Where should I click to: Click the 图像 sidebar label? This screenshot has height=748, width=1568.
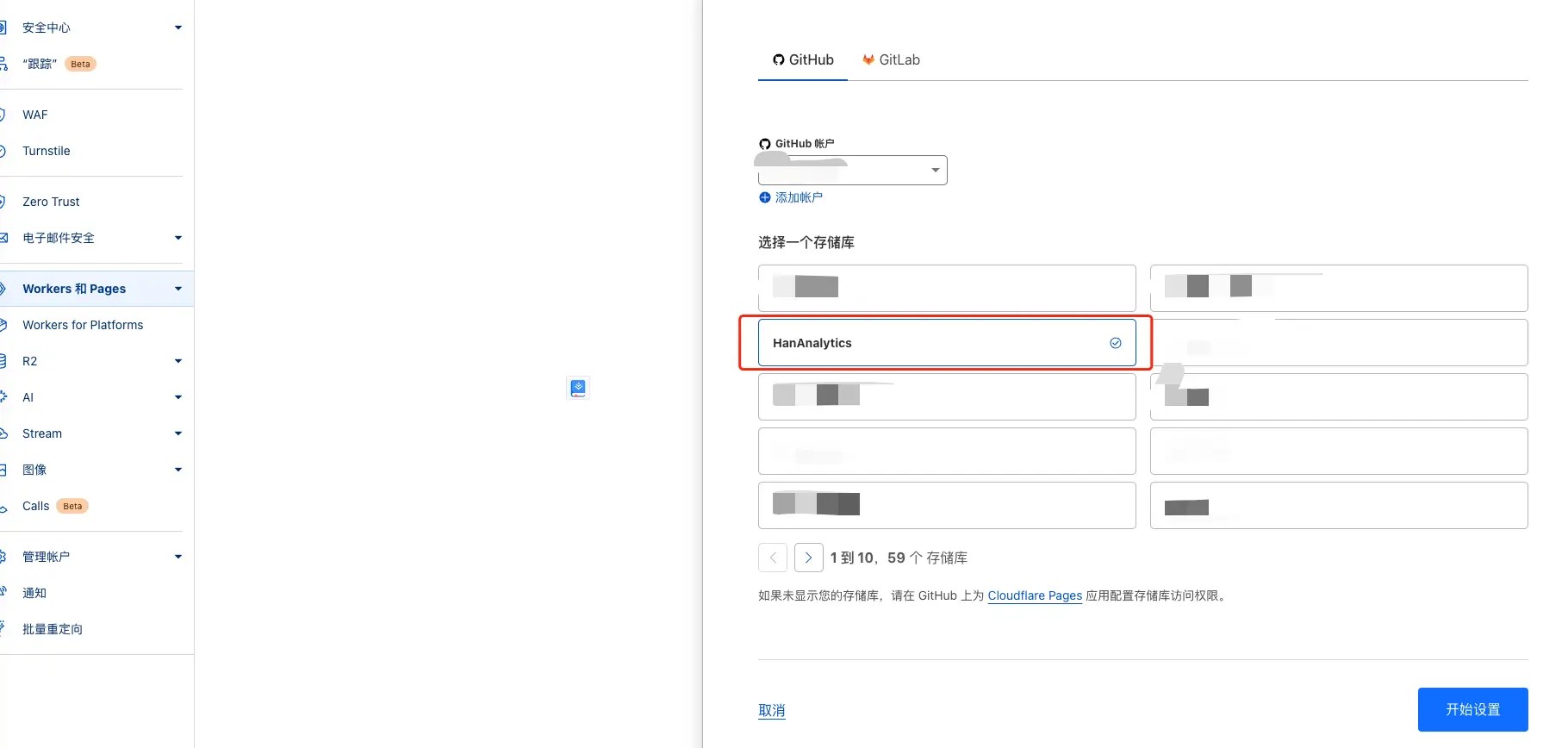pos(34,470)
